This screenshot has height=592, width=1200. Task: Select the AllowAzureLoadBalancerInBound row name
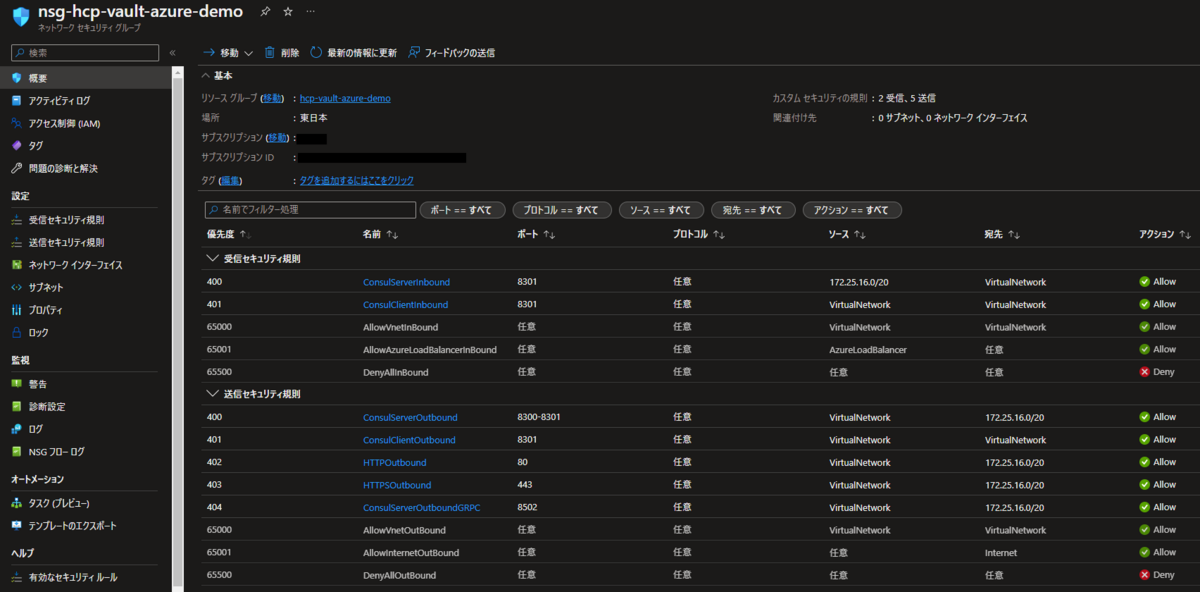pos(430,349)
